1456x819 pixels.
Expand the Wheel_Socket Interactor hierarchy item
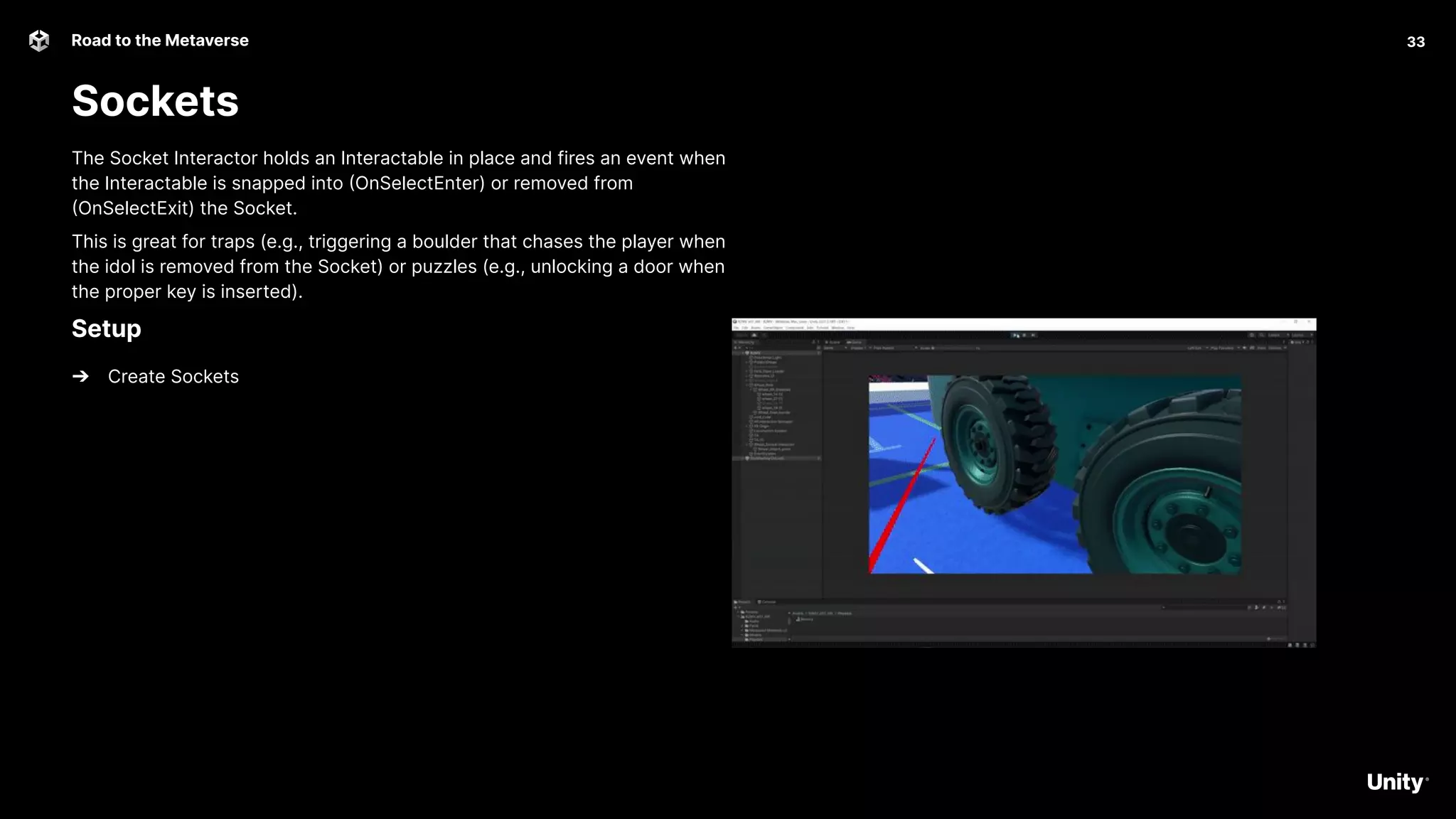[747, 445]
